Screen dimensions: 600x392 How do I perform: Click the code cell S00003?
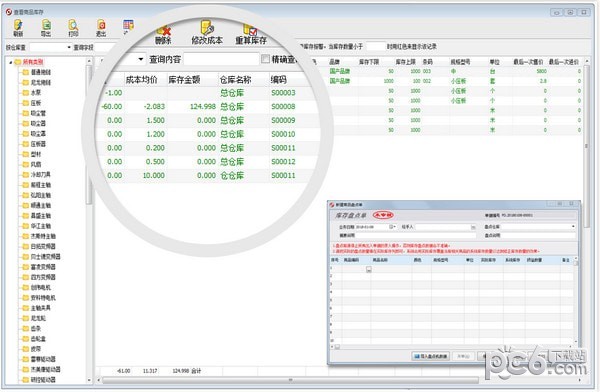click(283, 93)
